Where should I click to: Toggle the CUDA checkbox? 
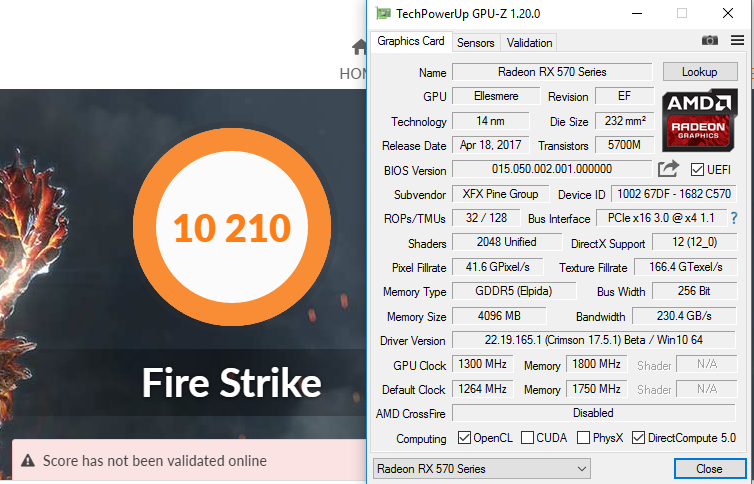coord(527,437)
